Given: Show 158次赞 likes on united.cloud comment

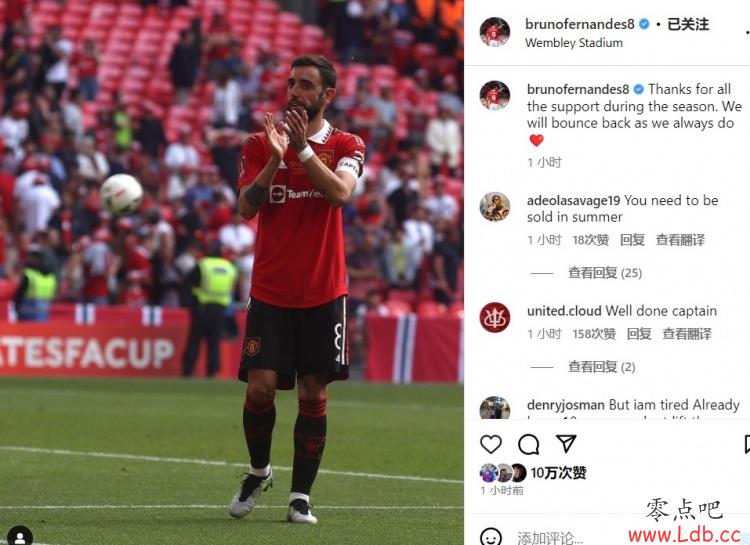Looking at the screenshot, I should click(x=594, y=334).
